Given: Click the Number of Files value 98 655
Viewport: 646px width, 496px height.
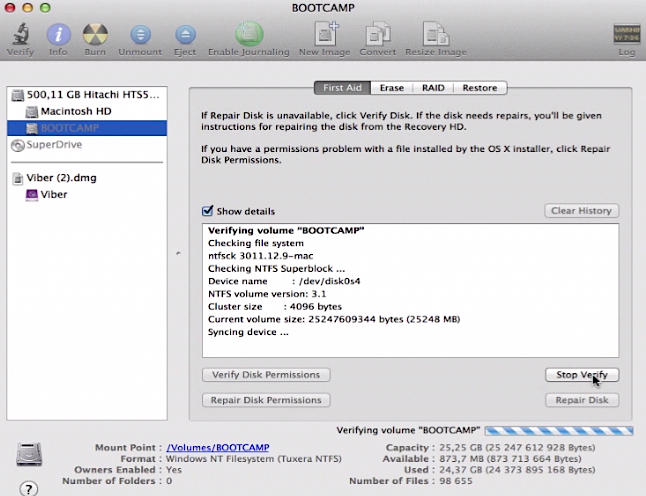Looking at the screenshot, I should (456, 481).
